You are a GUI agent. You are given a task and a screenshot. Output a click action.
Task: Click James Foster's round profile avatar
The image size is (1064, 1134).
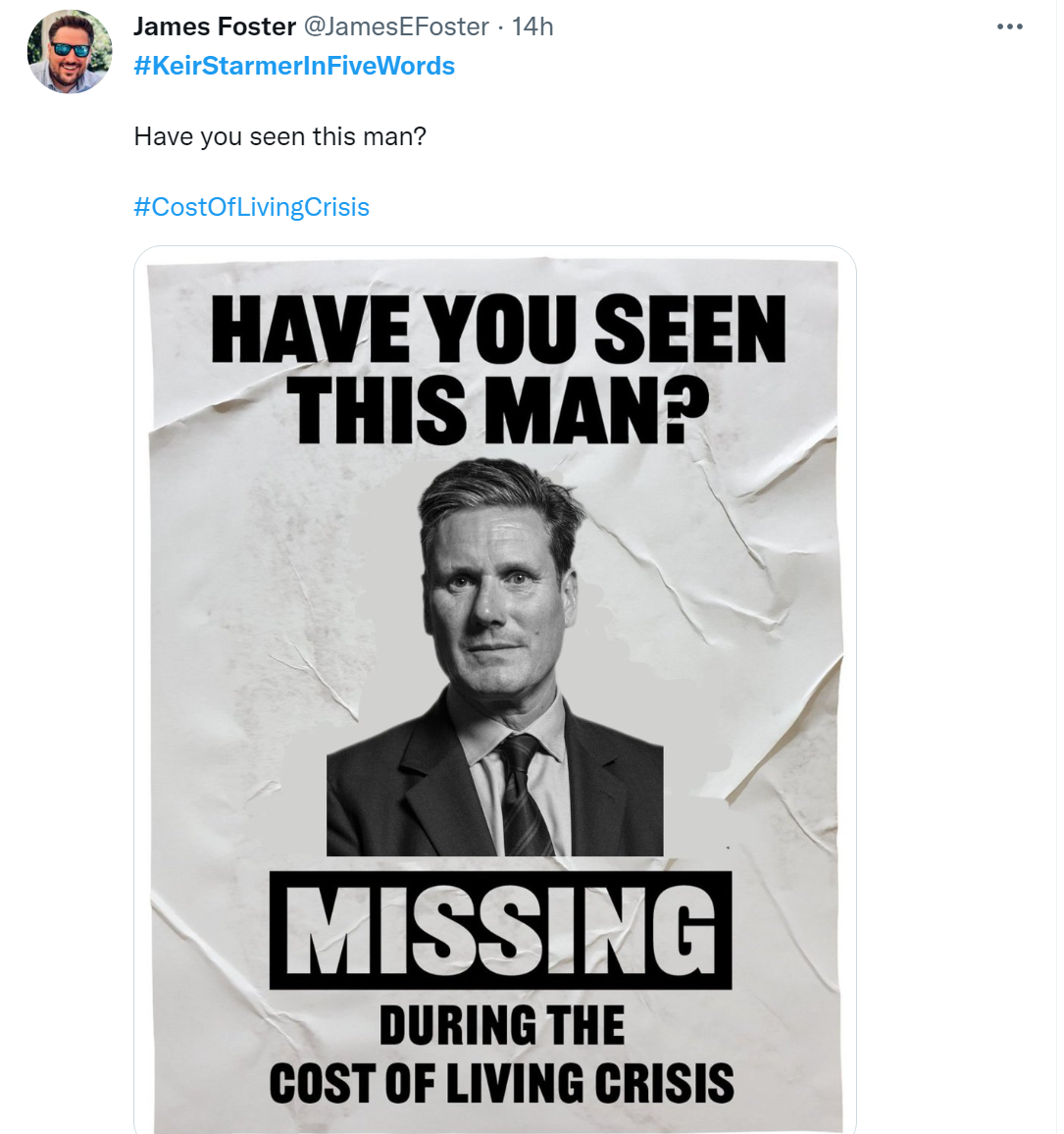pyautogui.click(x=69, y=51)
